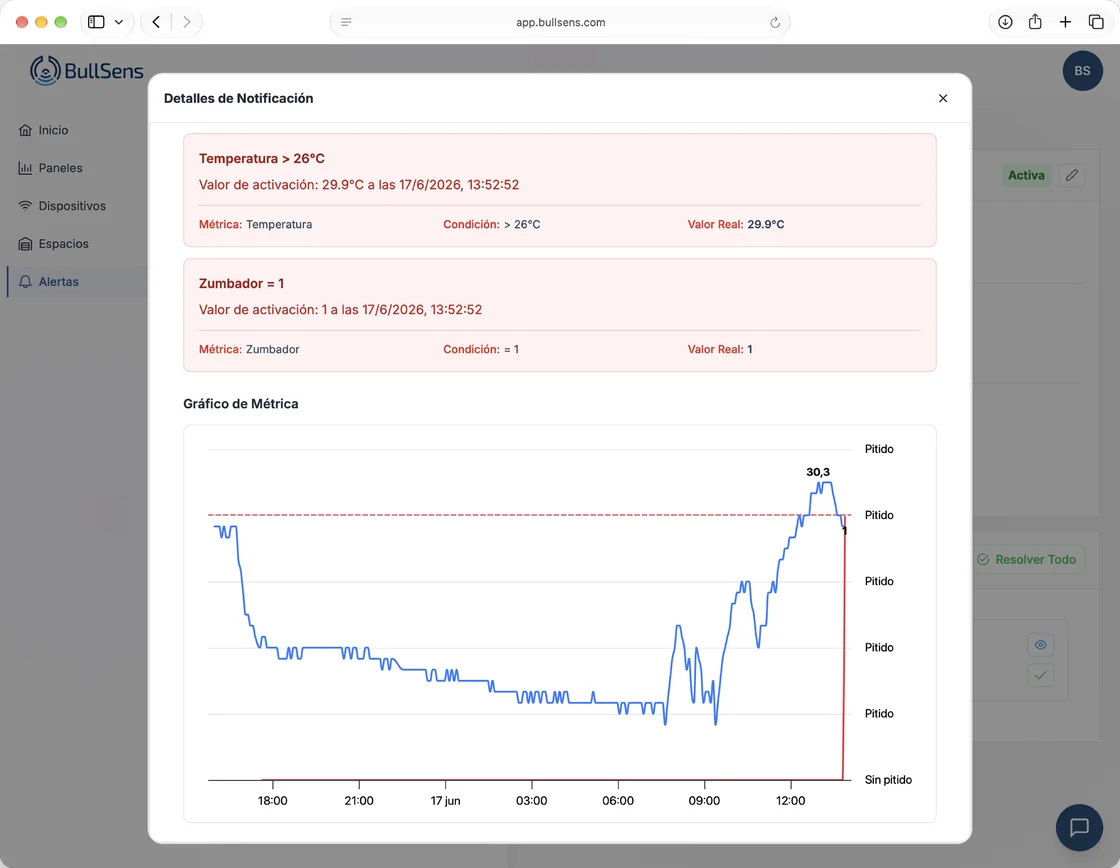Open the browser share menu
The height and width of the screenshot is (868, 1120).
pyautogui.click(x=1035, y=22)
